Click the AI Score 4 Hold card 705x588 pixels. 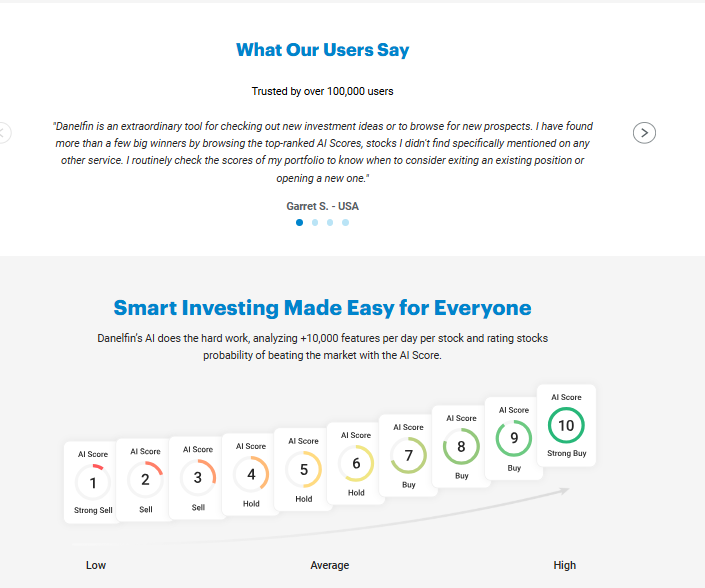tap(251, 474)
